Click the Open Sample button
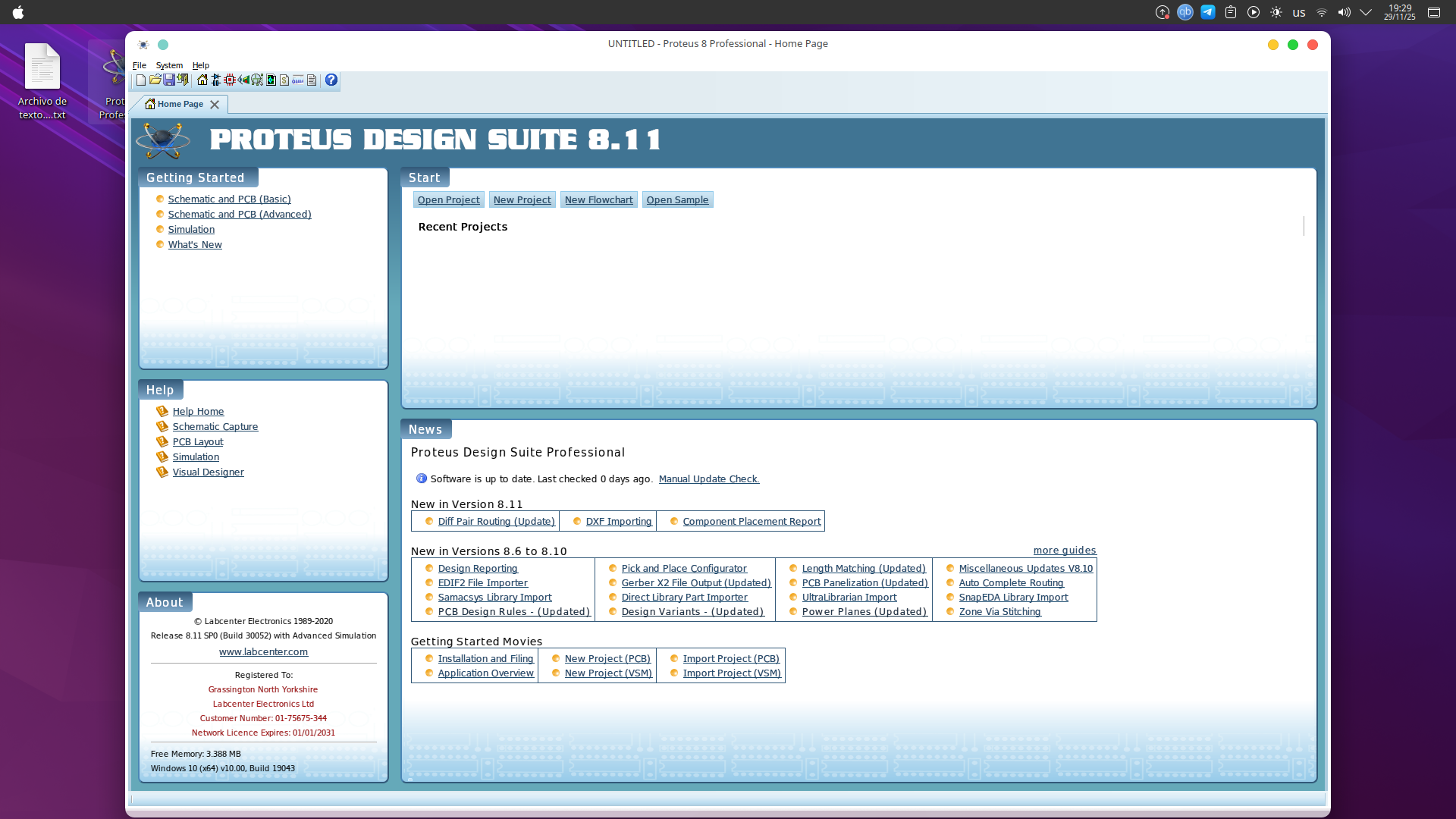This screenshot has height=819, width=1456. 677,199
